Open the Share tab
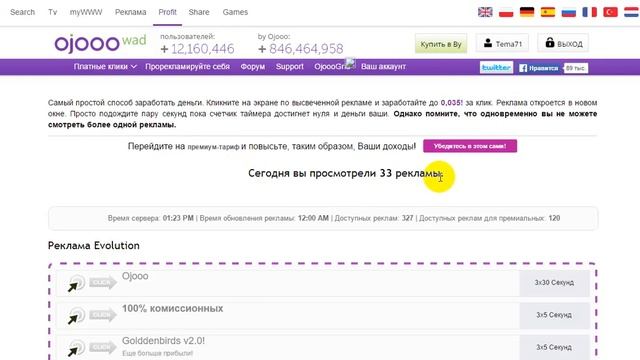This screenshot has height=360, width=640. coord(199,12)
